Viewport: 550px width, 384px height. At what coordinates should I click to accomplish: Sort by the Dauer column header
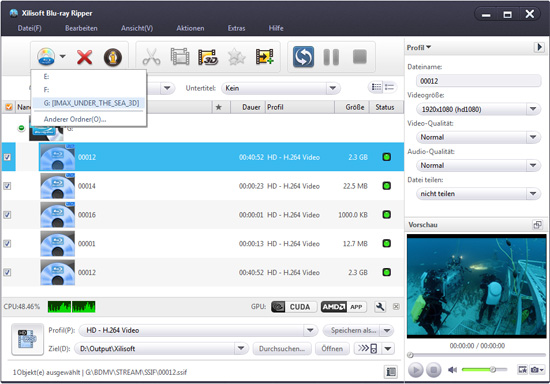pyautogui.click(x=247, y=107)
